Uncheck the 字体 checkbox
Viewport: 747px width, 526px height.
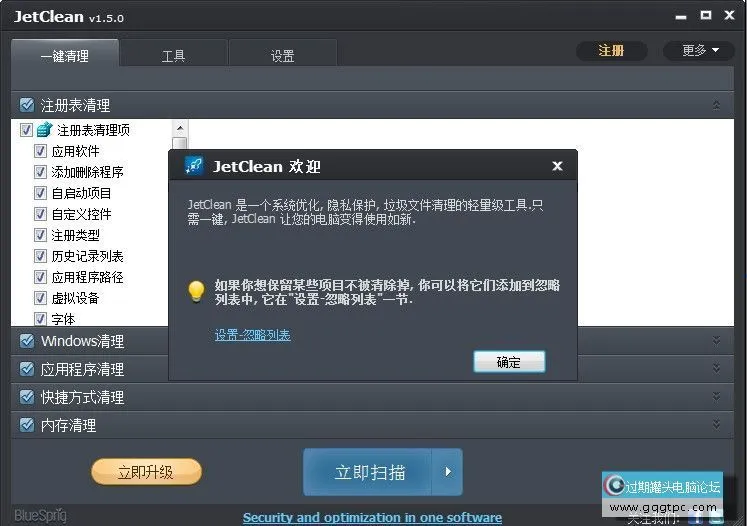(x=40, y=318)
